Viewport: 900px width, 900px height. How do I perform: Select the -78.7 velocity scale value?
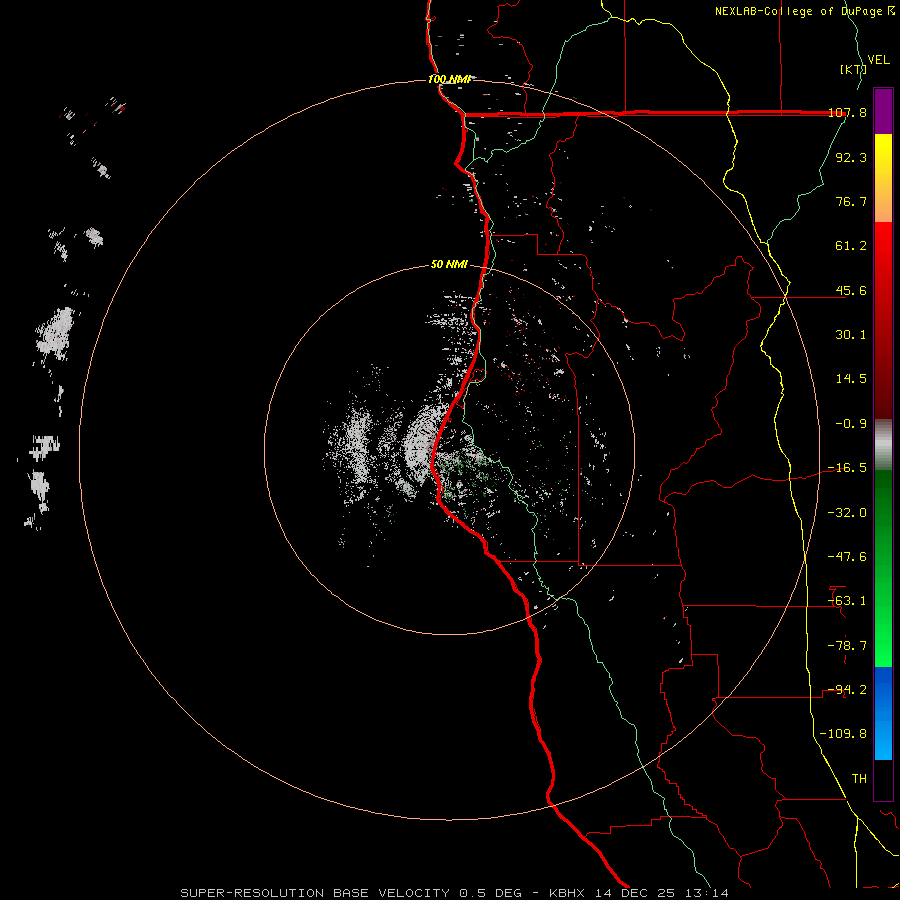point(847,646)
